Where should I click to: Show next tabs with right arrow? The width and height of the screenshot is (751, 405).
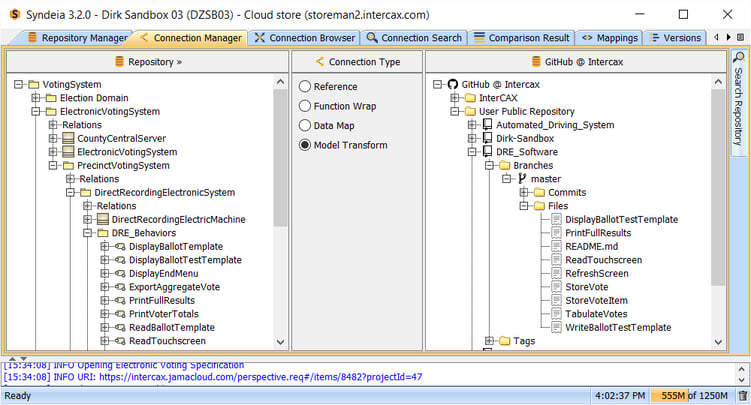click(728, 37)
